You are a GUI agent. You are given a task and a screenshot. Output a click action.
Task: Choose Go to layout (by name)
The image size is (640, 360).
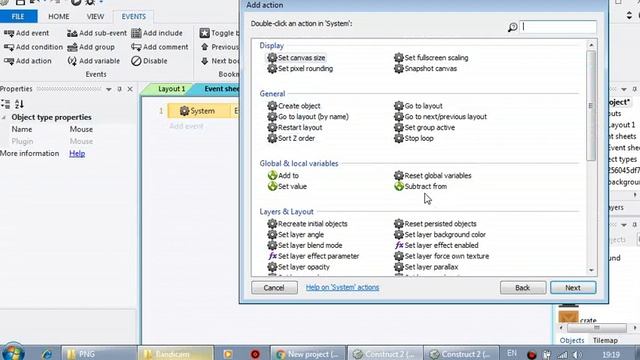point(308,117)
